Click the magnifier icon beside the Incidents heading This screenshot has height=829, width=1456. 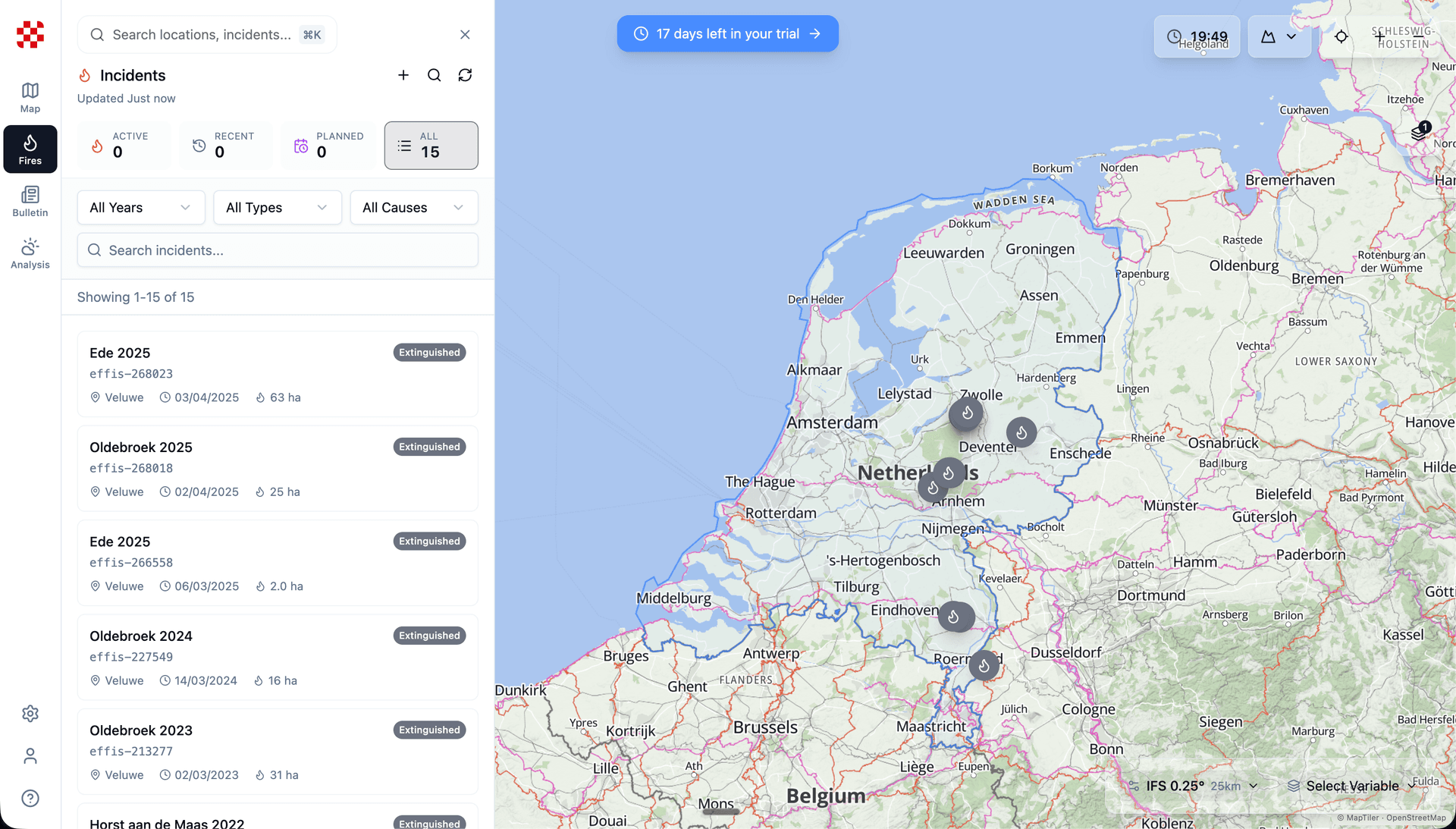click(434, 75)
